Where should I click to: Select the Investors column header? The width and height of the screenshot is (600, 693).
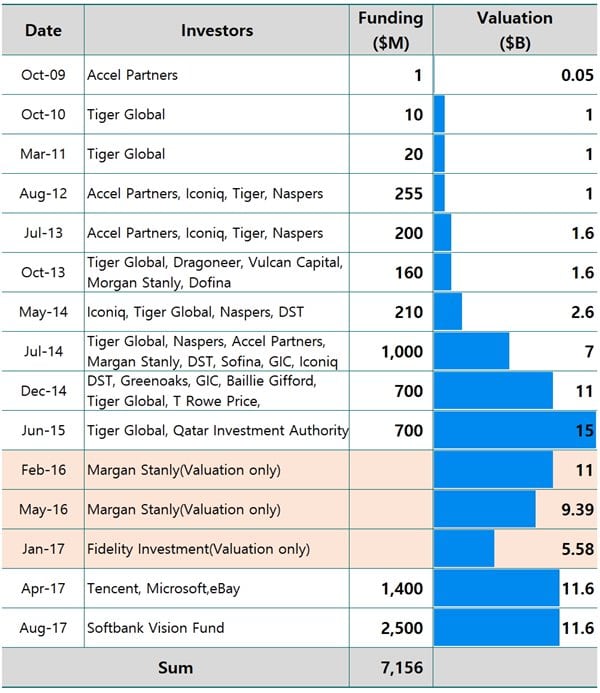pyautogui.click(x=216, y=30)
